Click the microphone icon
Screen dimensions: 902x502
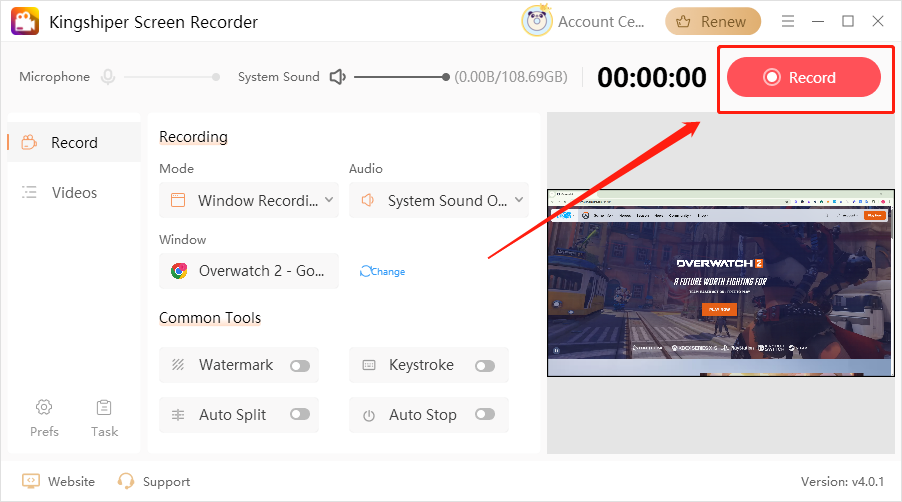pos(108,77)
